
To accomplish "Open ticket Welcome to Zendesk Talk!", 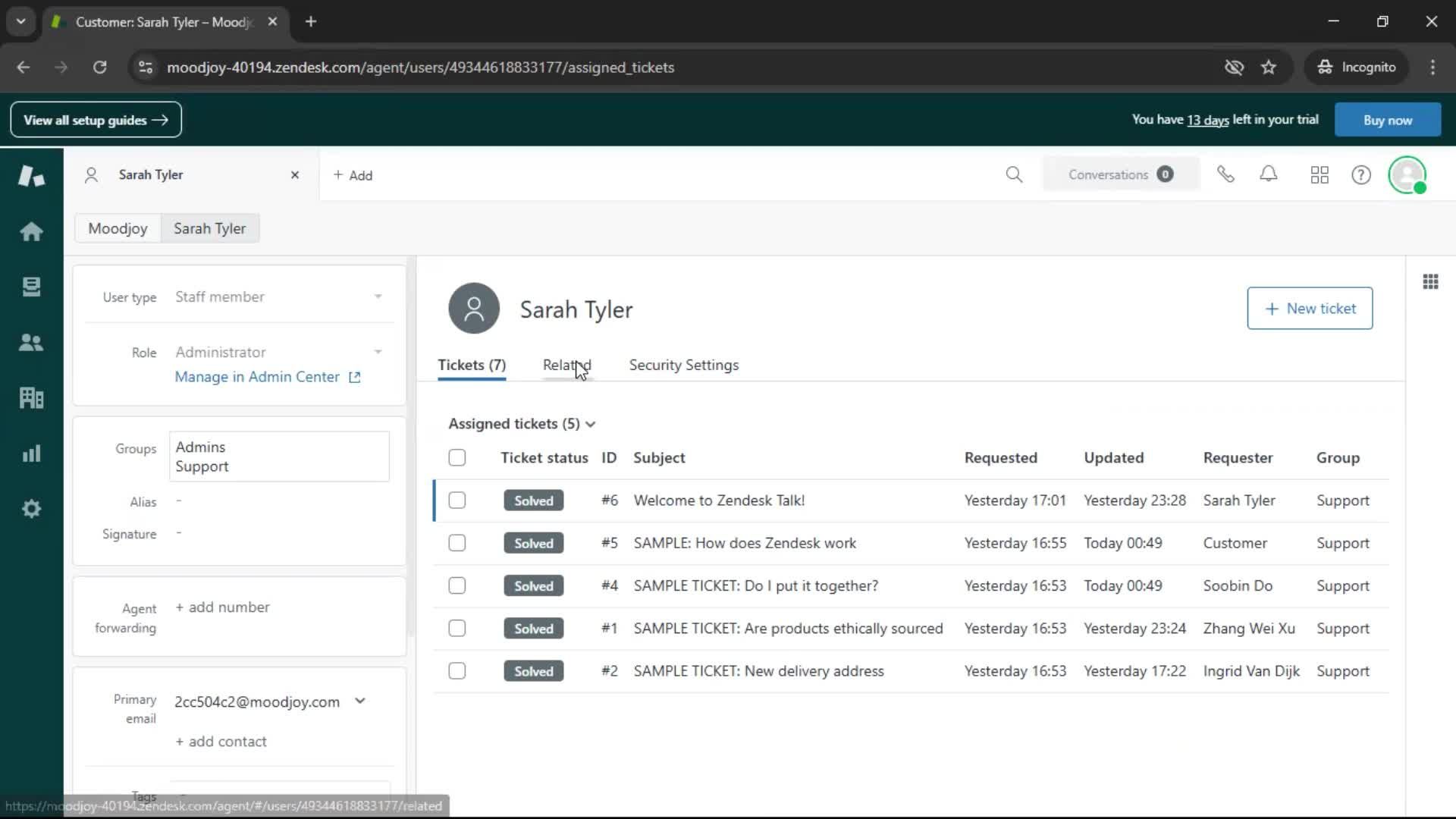I will tap(719, 500).
